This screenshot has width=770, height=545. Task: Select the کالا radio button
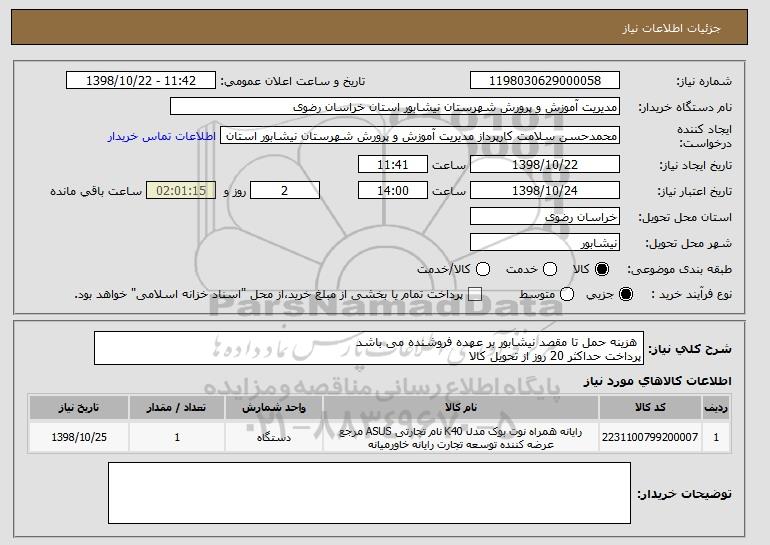601,269
